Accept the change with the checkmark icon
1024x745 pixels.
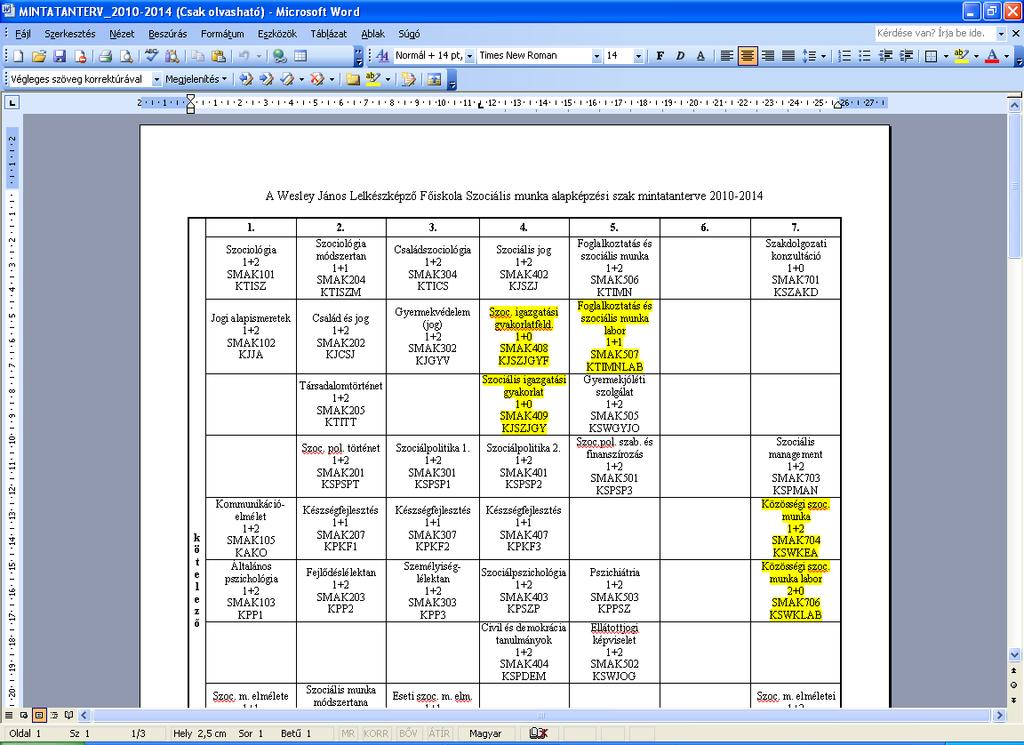[287, 80]
